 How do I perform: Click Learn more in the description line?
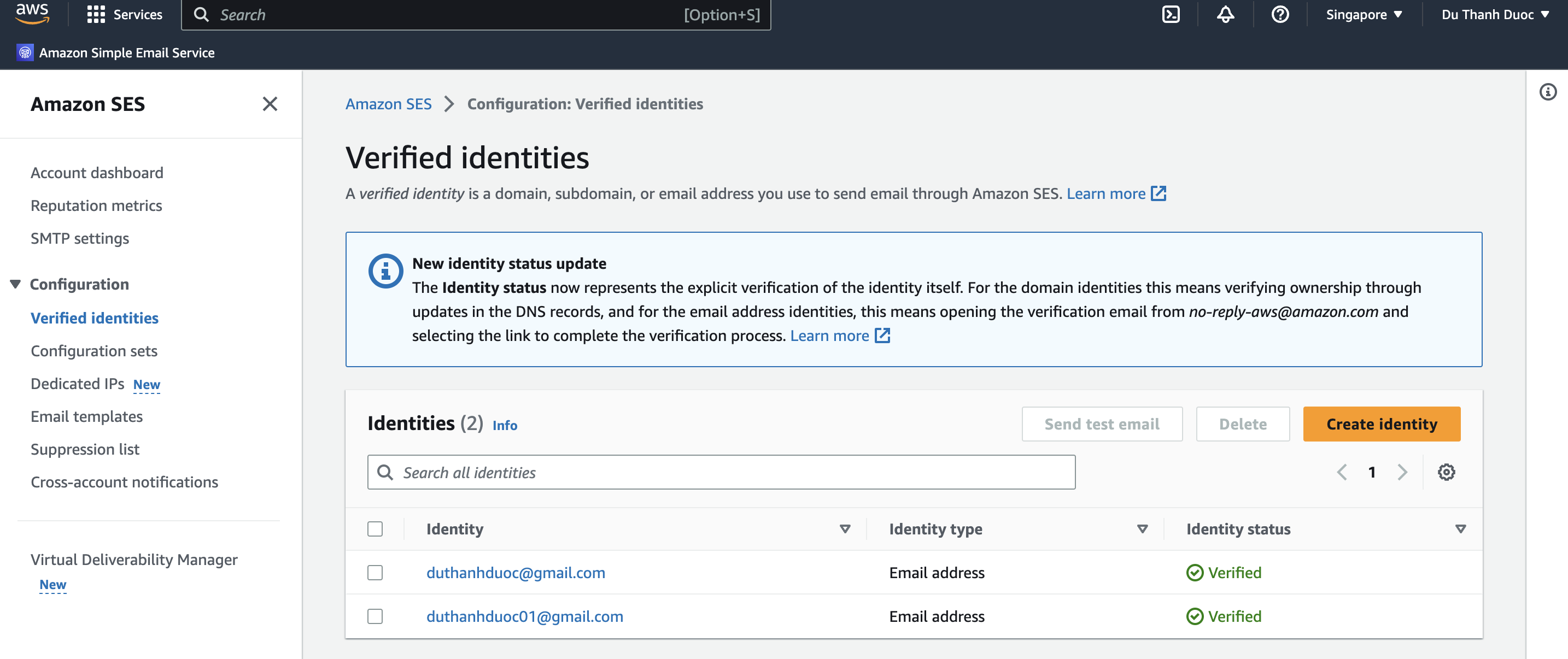tap(1106, 193)
